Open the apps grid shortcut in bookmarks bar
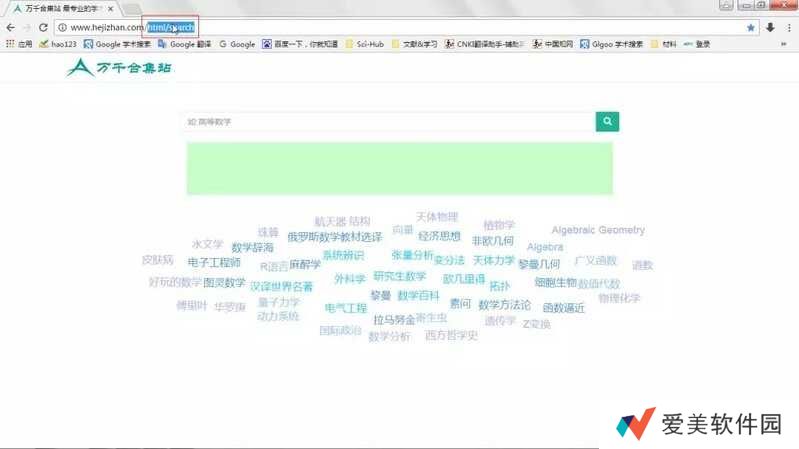Screen dimensions: 799x449 (x=19, y=44)
